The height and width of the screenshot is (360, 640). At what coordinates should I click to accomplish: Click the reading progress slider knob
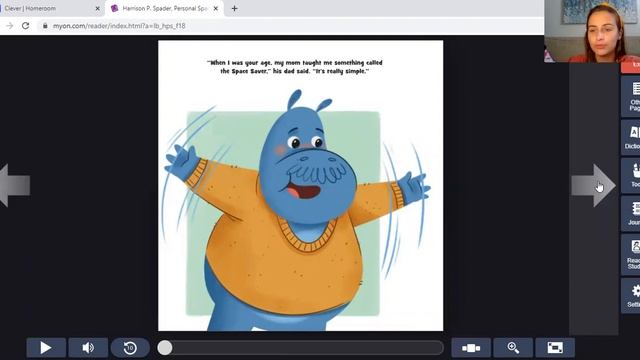pyautogui.click(x=165, y=348)
